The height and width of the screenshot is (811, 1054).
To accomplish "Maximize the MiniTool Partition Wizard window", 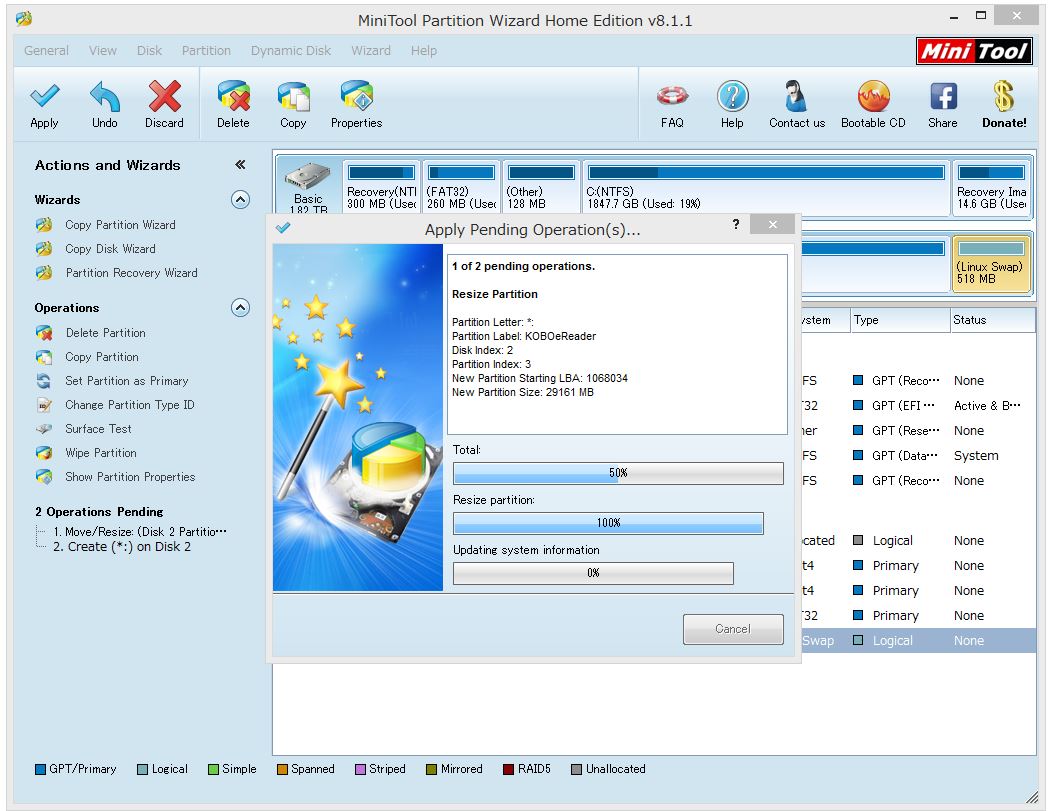I will pos(981,15).
